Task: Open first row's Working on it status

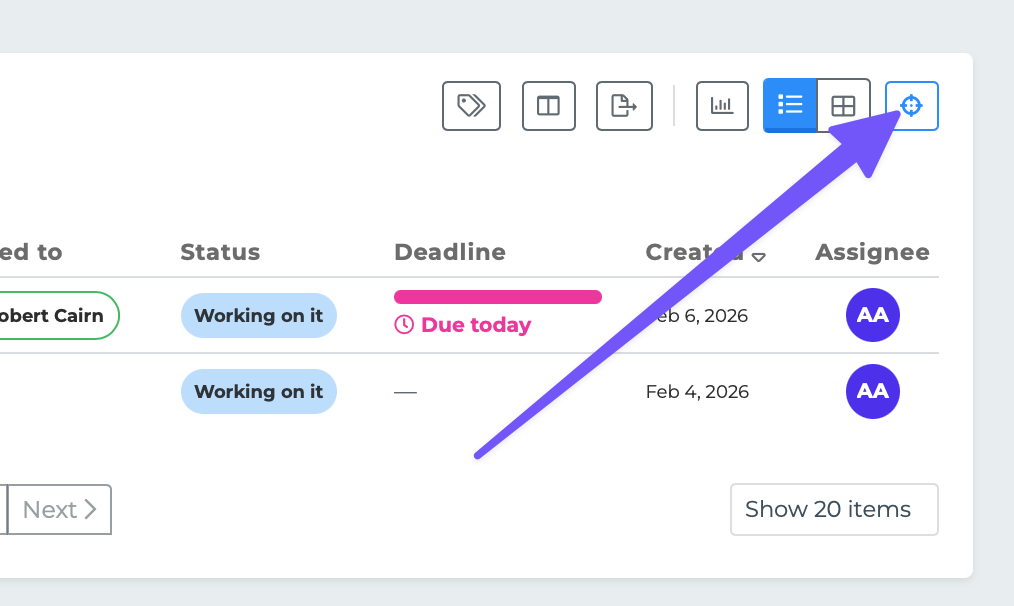Action: click(258, 315)
